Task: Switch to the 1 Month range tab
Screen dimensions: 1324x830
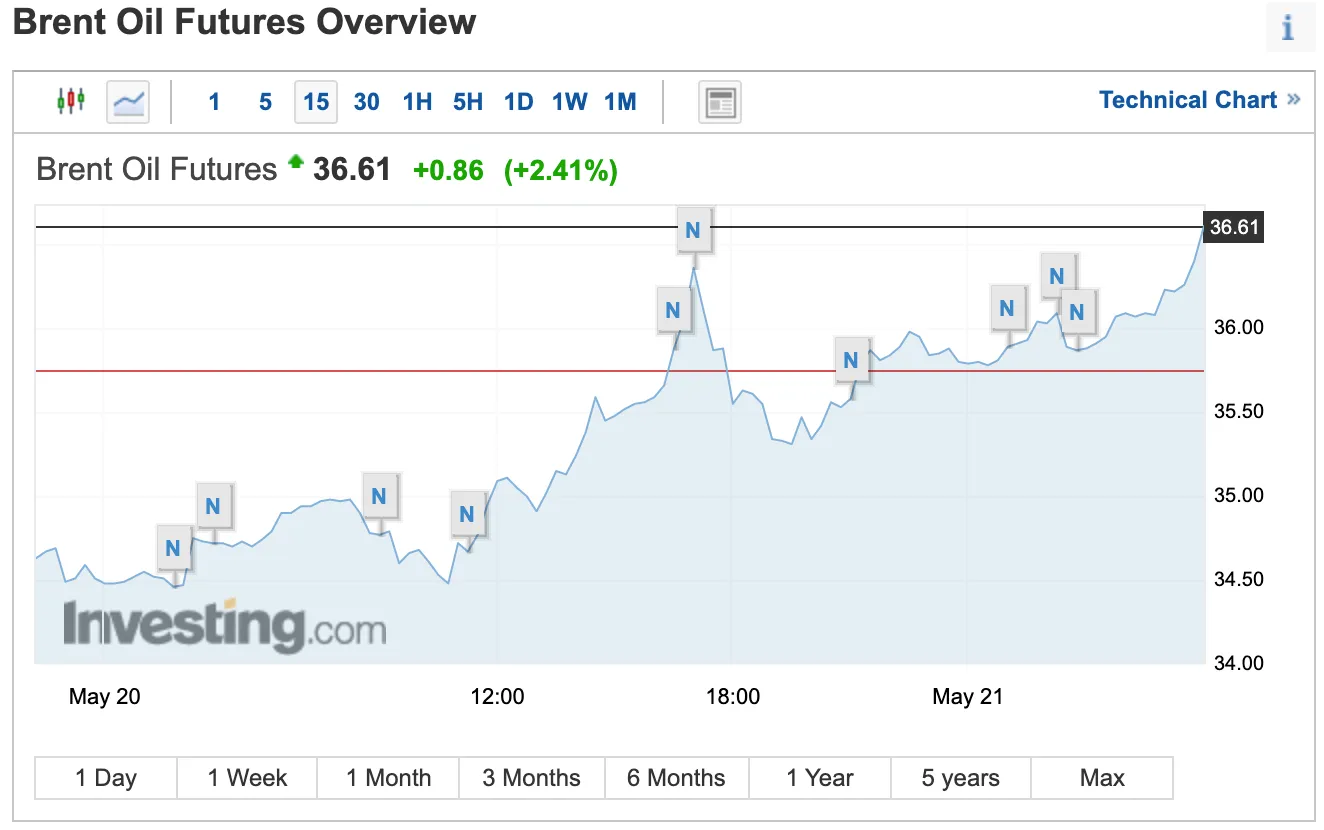Action: [x=388, y=778]
